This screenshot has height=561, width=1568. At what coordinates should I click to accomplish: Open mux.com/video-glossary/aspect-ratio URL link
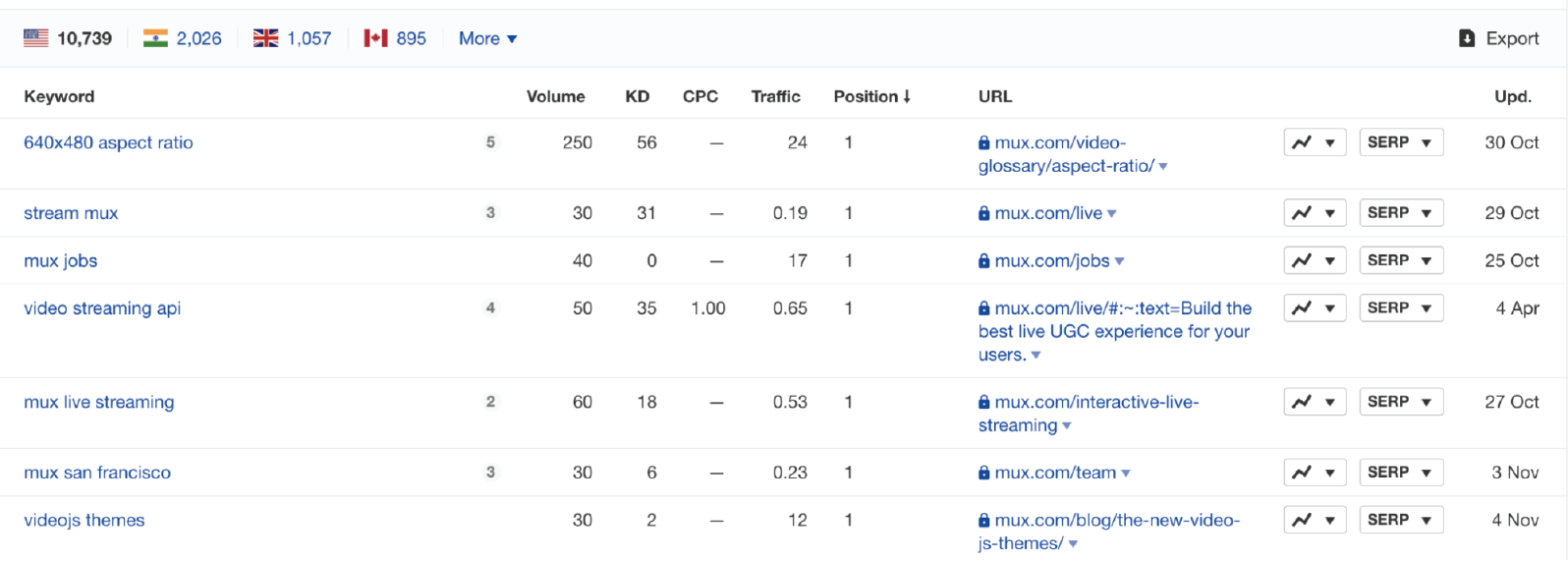1066,154
